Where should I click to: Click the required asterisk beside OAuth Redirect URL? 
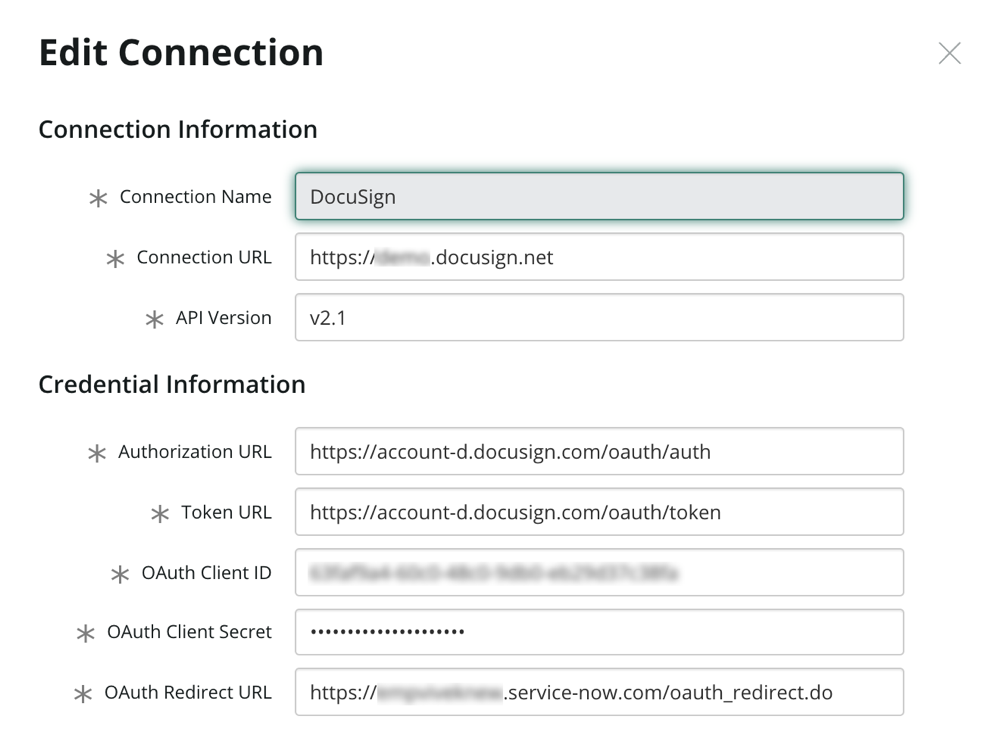click(x=83, y=694)
